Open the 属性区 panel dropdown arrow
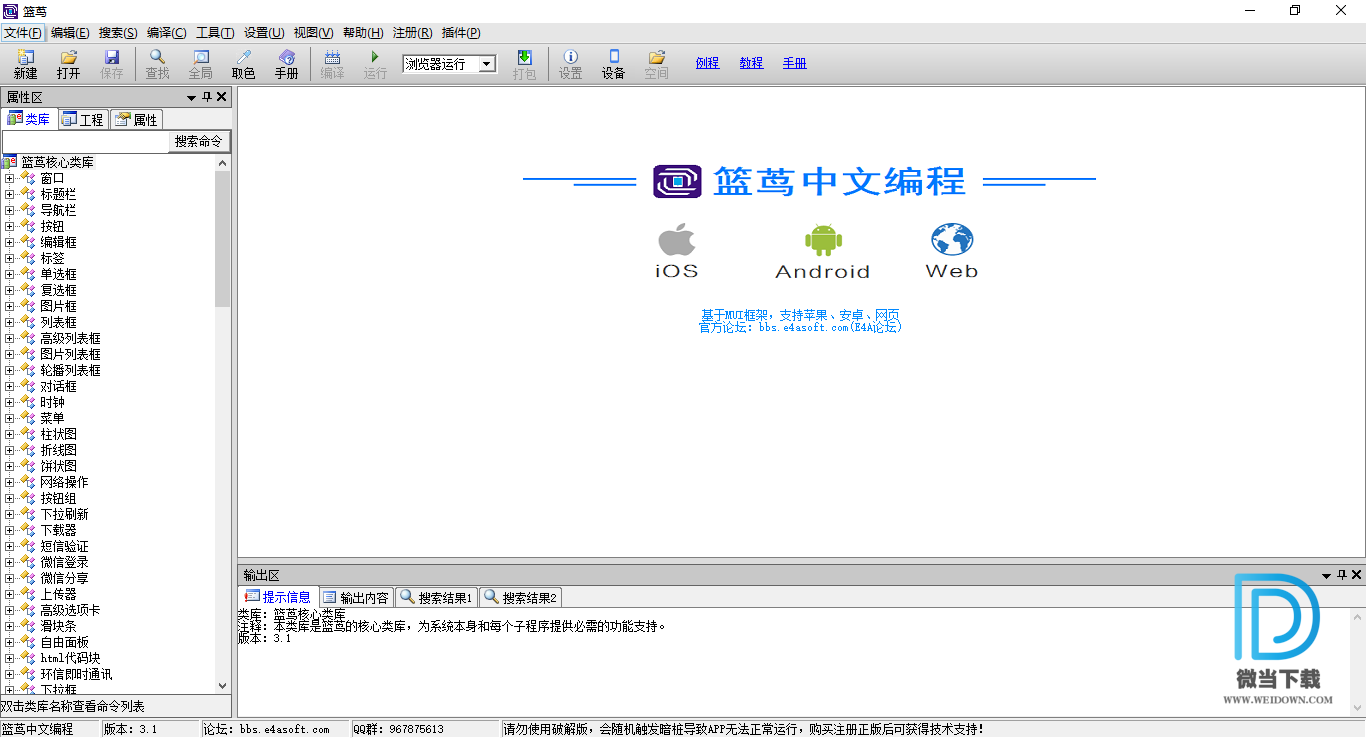Image resolution: width=1366 pixels, height=738 pixels. [x=191, y=98]
